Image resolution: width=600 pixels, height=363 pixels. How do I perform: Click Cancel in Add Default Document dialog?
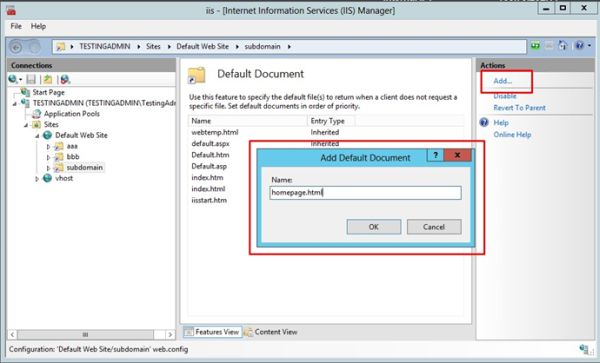coord(434,227)
